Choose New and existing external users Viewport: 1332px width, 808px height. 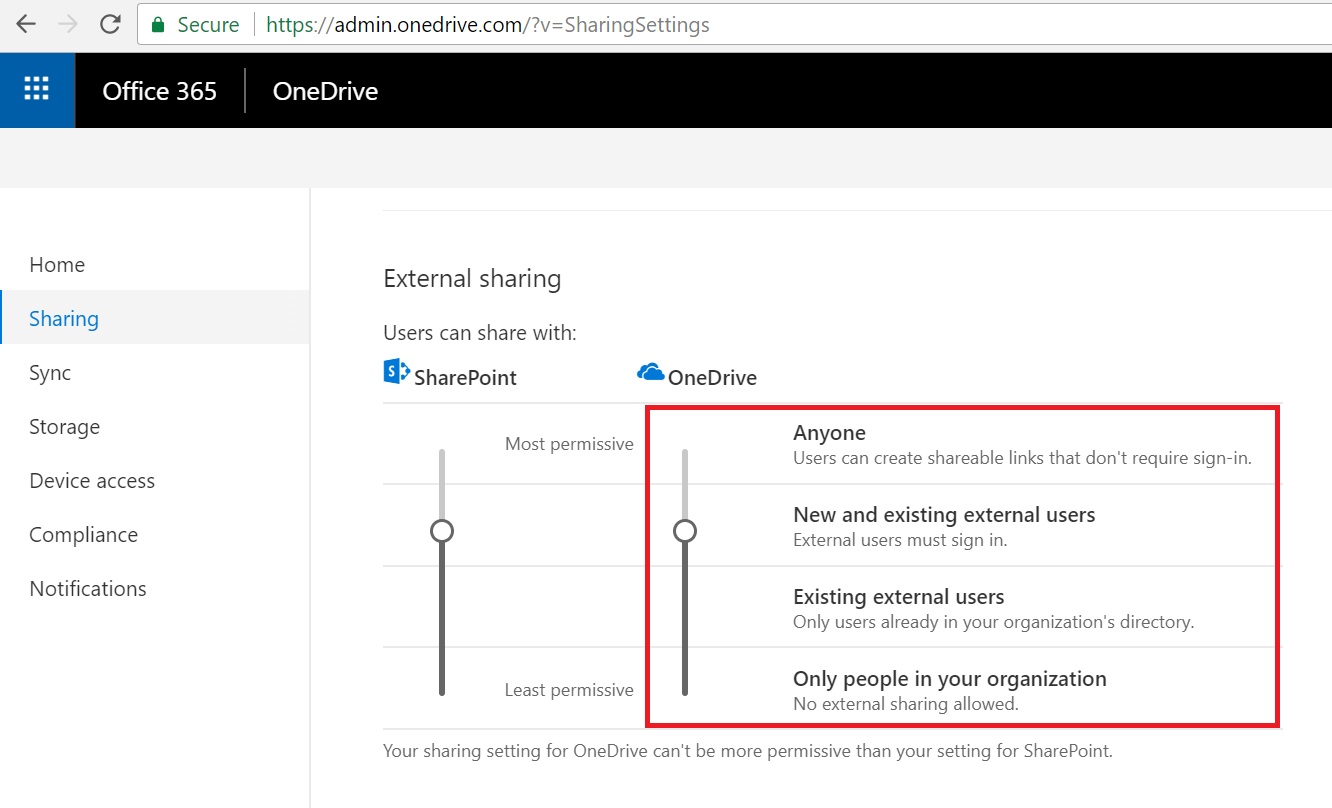coord(944,515)
